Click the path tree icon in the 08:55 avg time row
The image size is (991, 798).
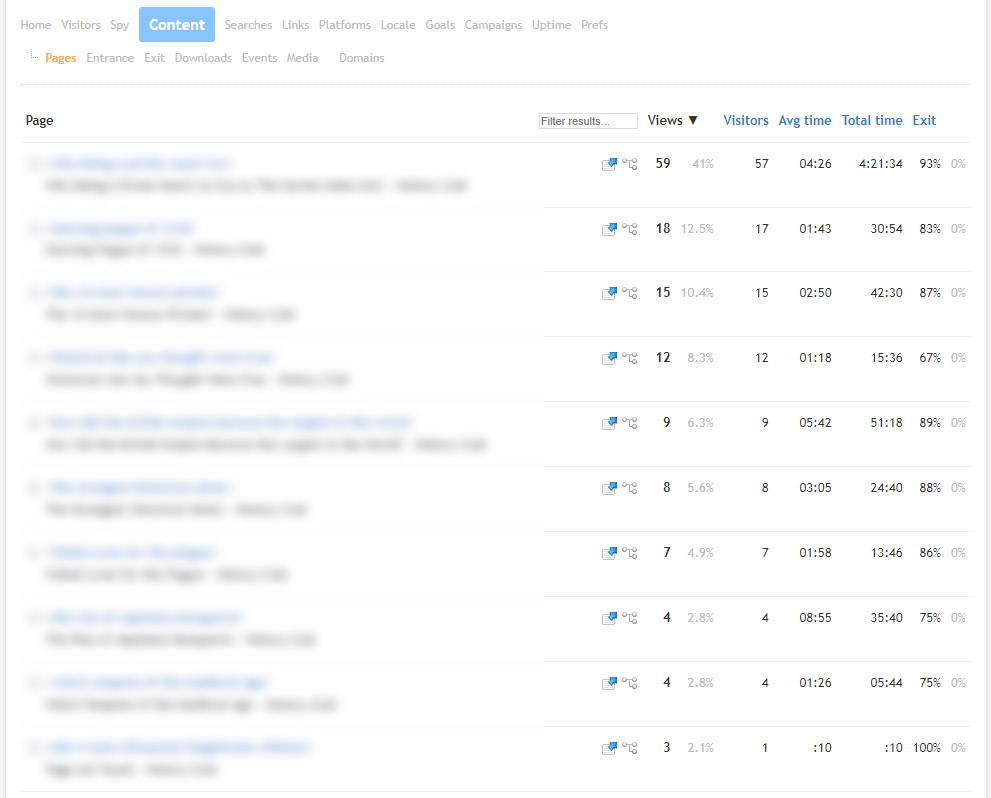pyautogui.click(x=630, y=619)
